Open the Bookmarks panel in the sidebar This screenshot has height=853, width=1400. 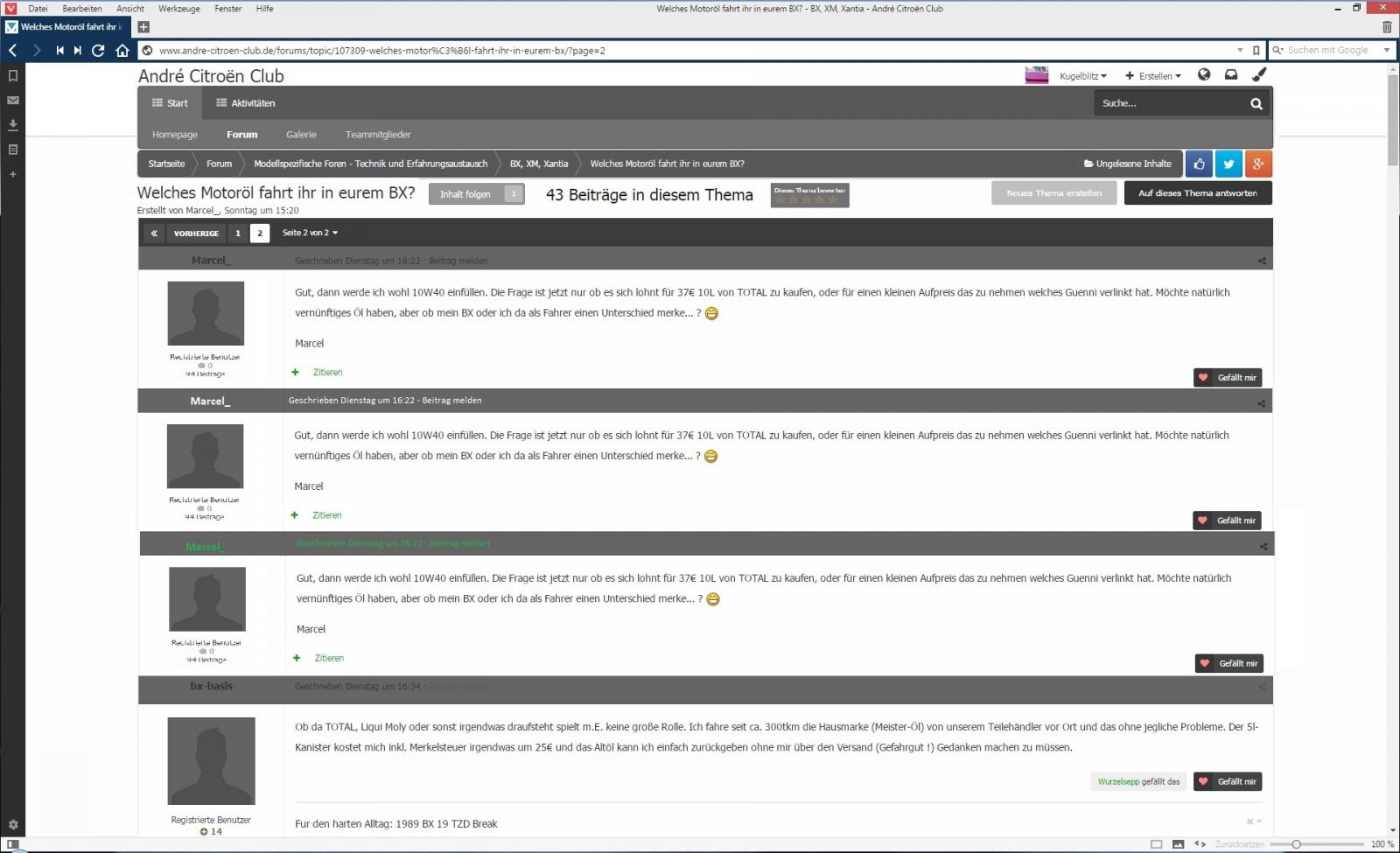tap(13, 76)
